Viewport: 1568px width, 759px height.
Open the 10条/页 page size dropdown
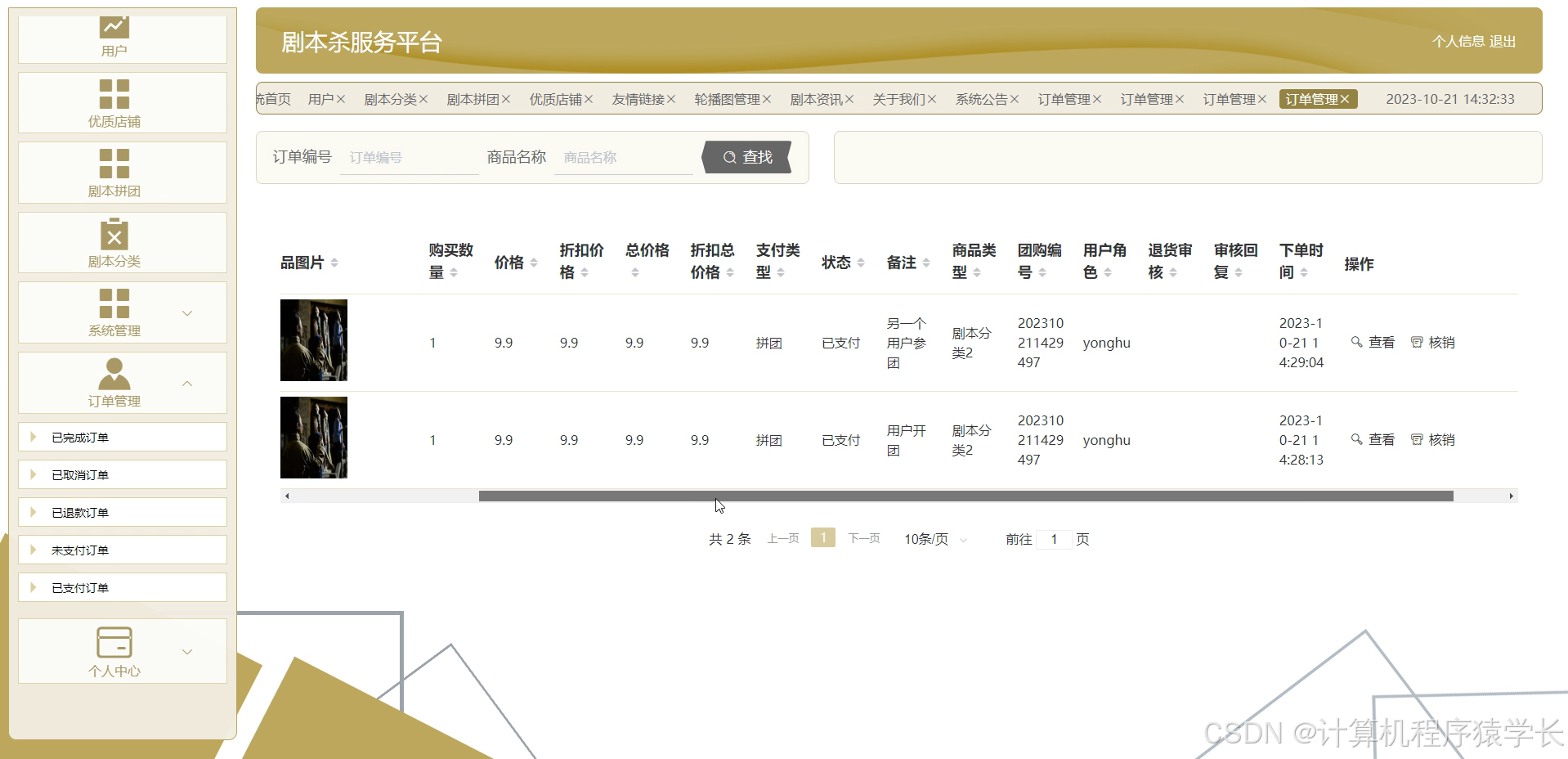pyautogui.click(x=935, y=539)
